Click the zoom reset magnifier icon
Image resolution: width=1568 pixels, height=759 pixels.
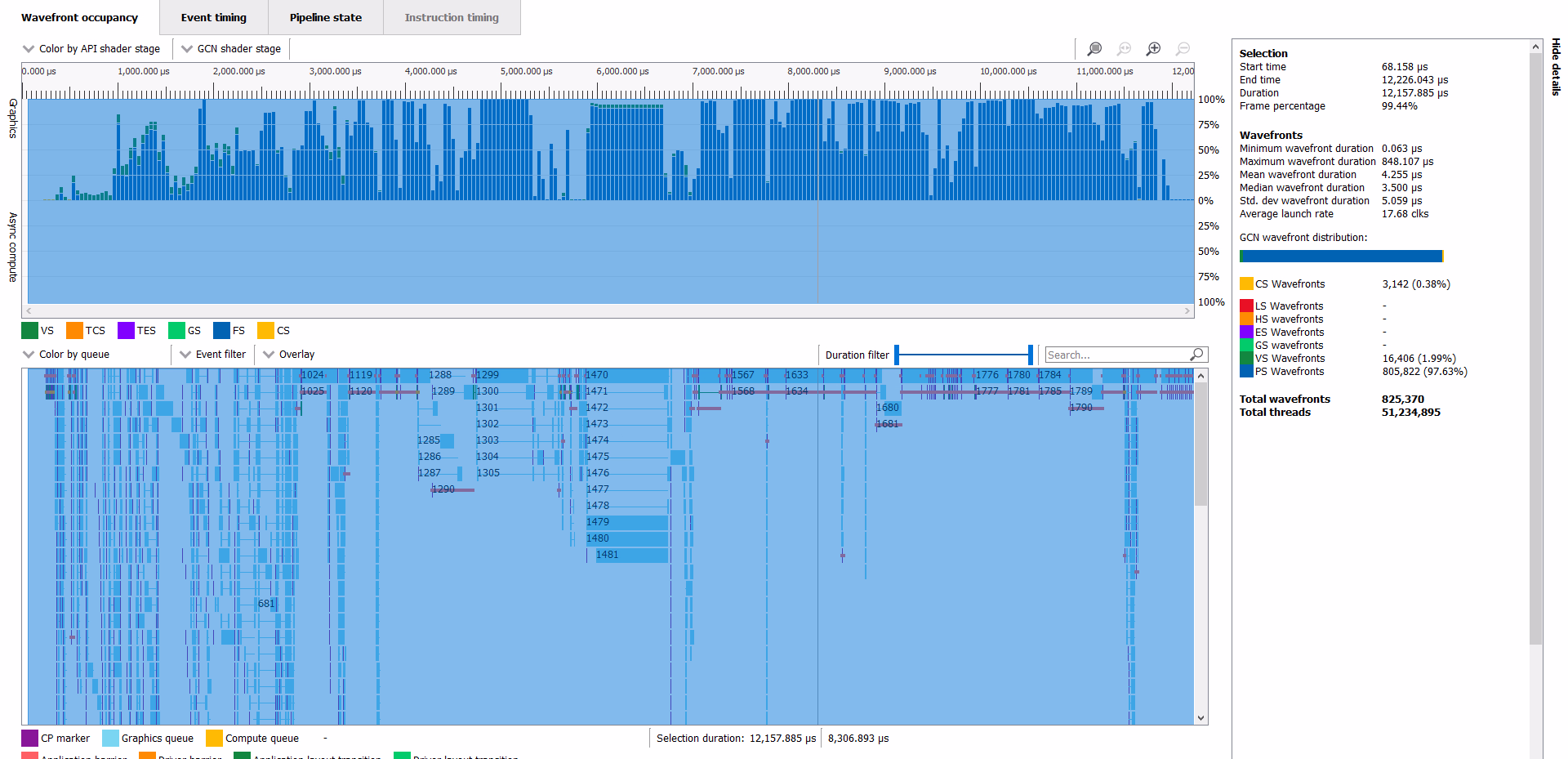pos(1124,49)
